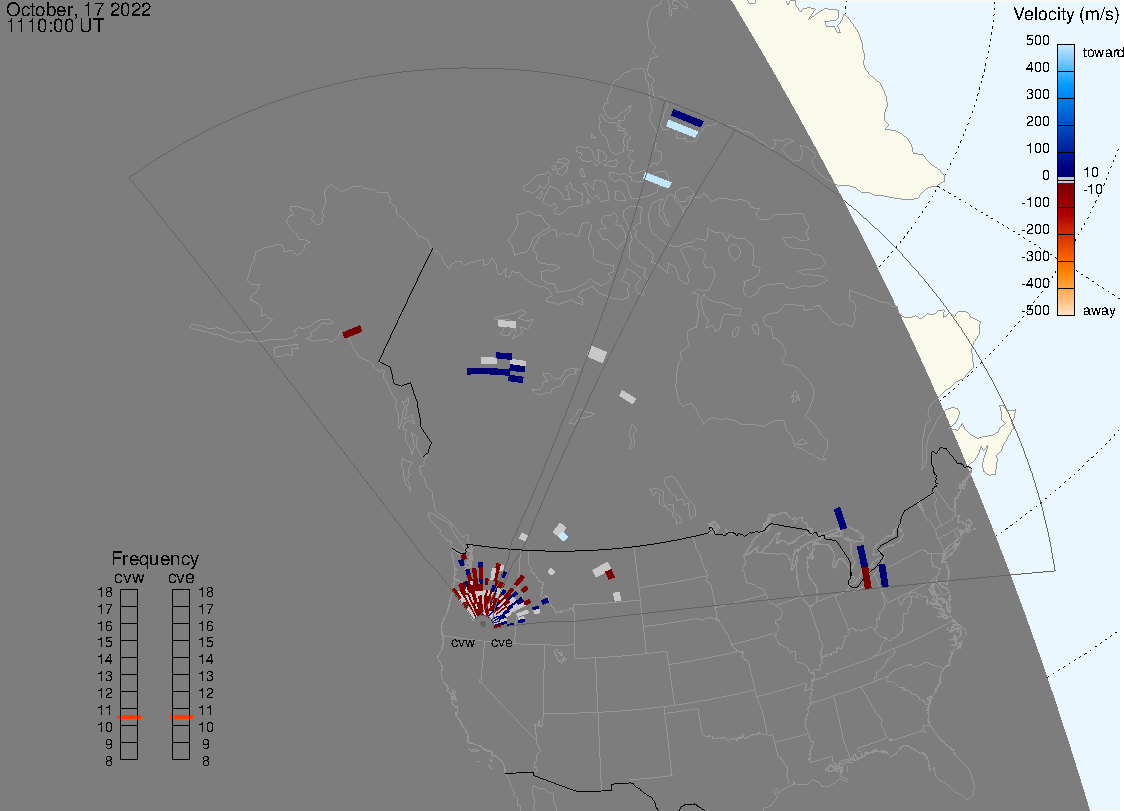Image resolution: width=1124 pixels, height=811 pixels.
Task: Select the light blue cell in the Arctic islands
Action: pos(657,180)
